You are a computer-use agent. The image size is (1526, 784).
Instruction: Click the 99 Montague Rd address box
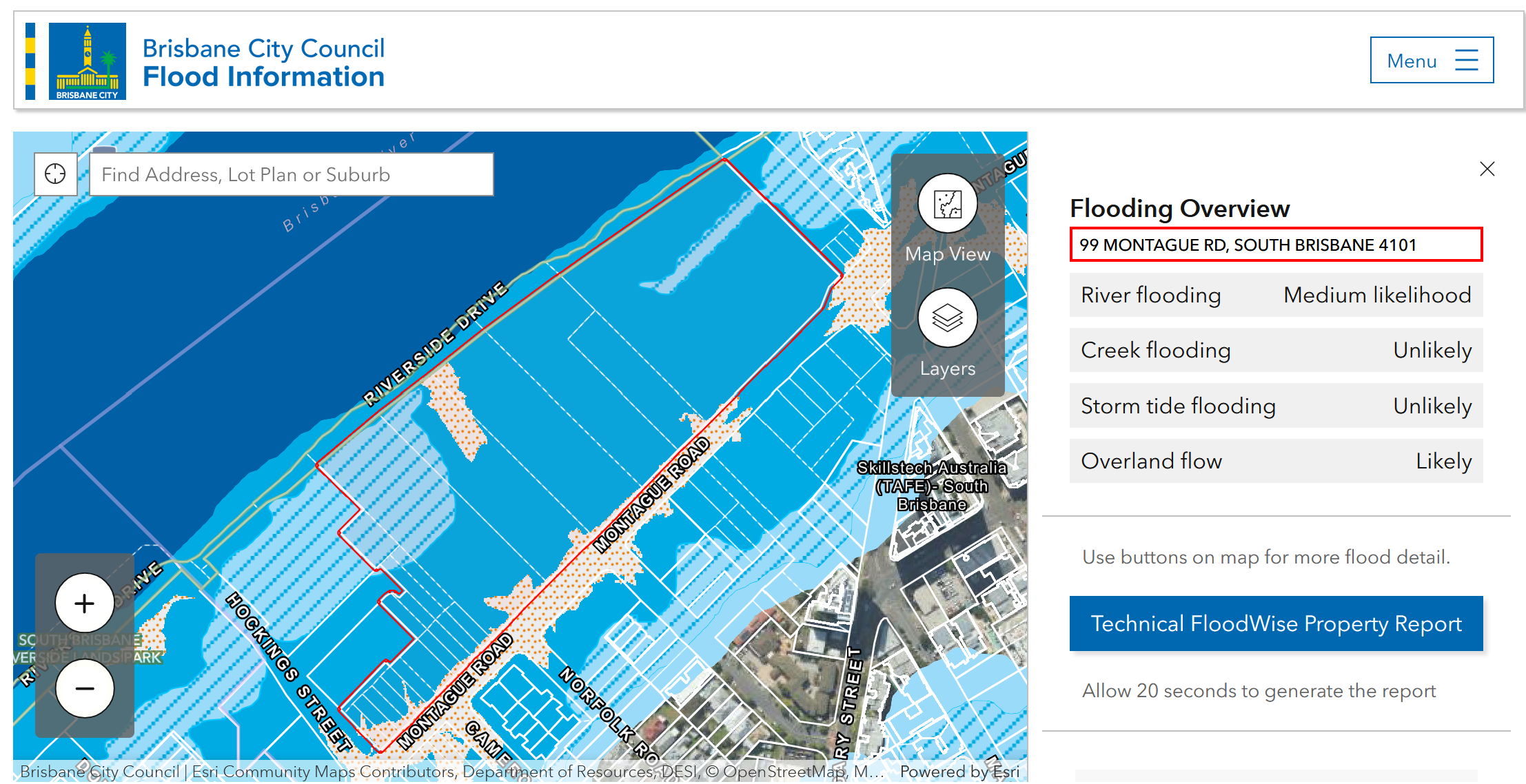click(x=1275, y=245)
